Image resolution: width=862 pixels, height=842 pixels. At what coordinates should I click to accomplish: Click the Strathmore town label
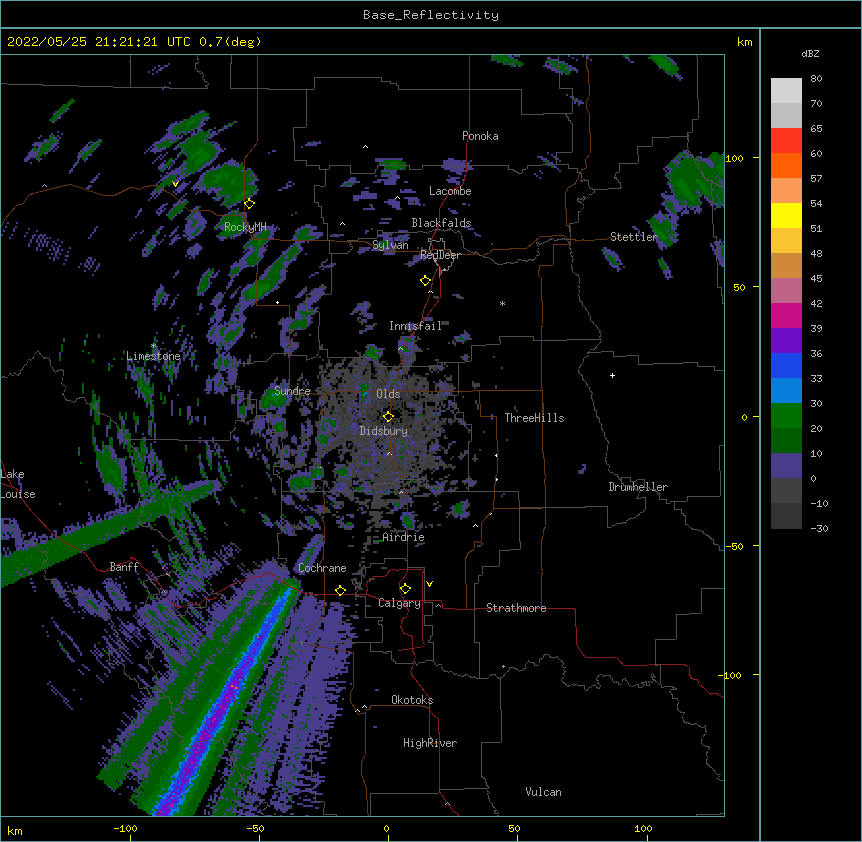[516, 608]
